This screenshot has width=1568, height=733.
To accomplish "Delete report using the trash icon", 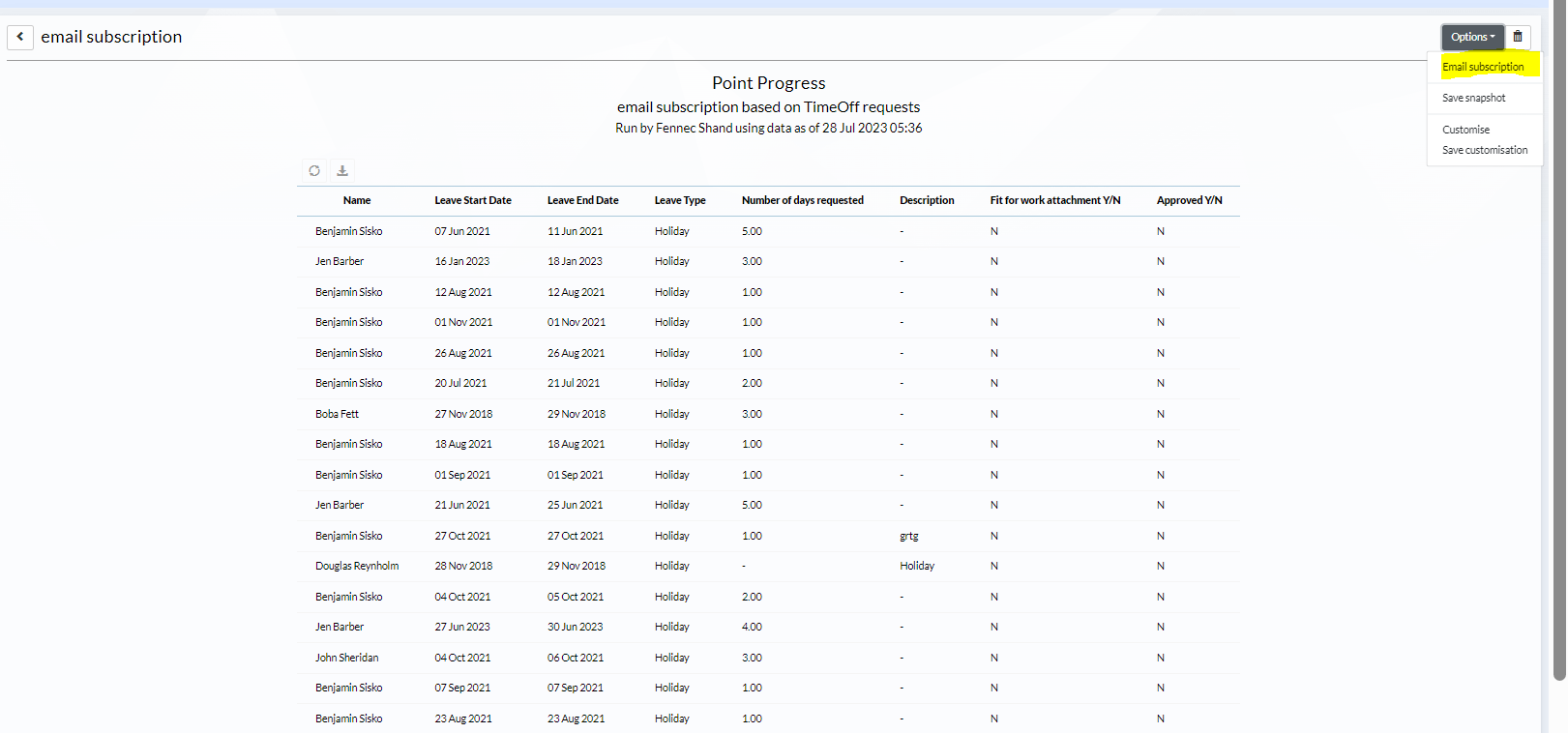I will (1518, 37).
